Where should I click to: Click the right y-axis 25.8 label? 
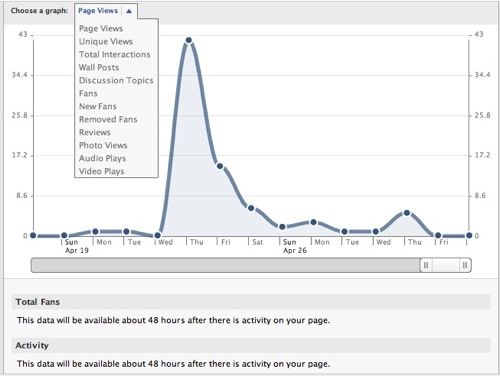coord(482,115)
